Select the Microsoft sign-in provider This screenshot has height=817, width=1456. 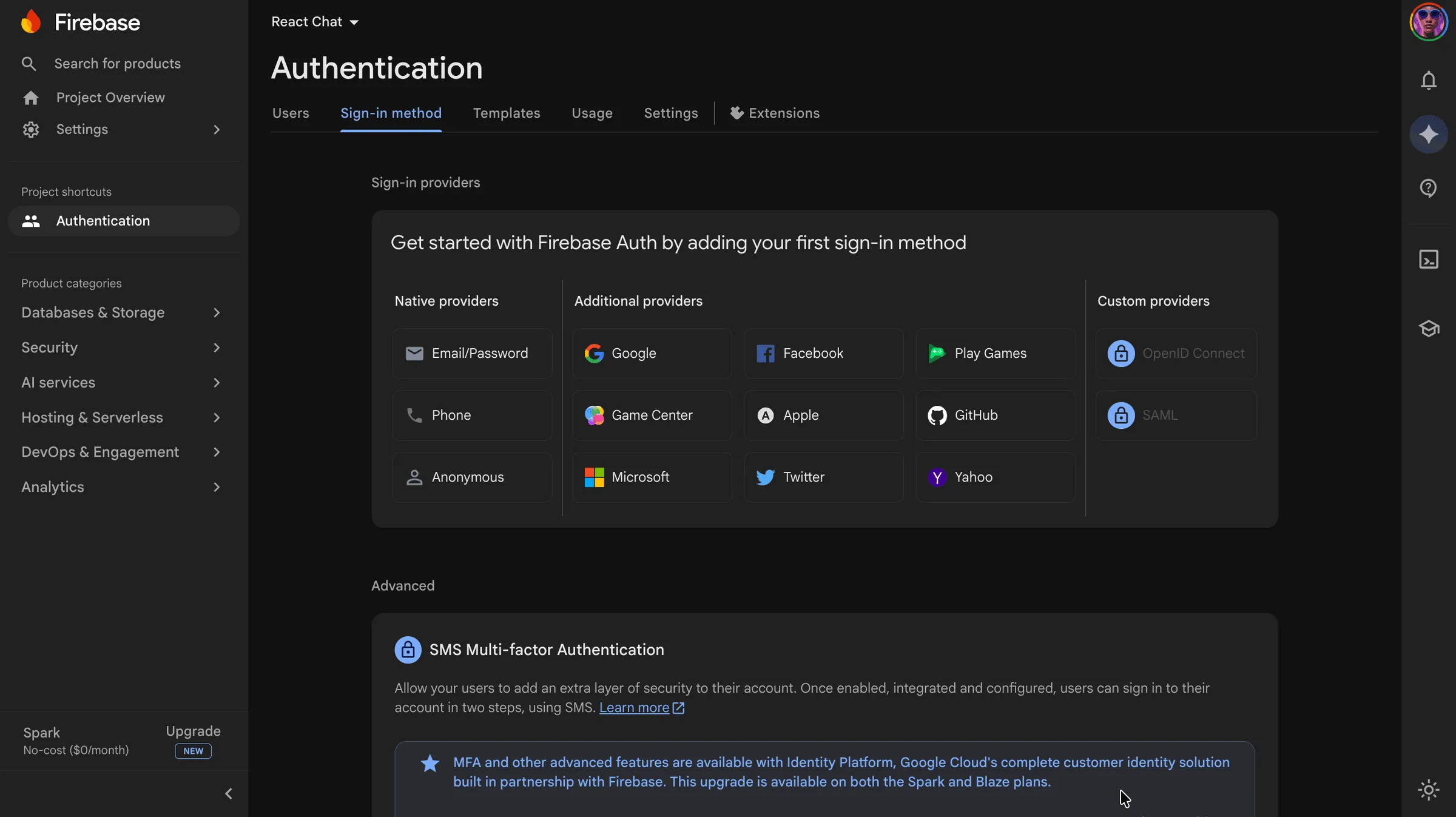652,477
